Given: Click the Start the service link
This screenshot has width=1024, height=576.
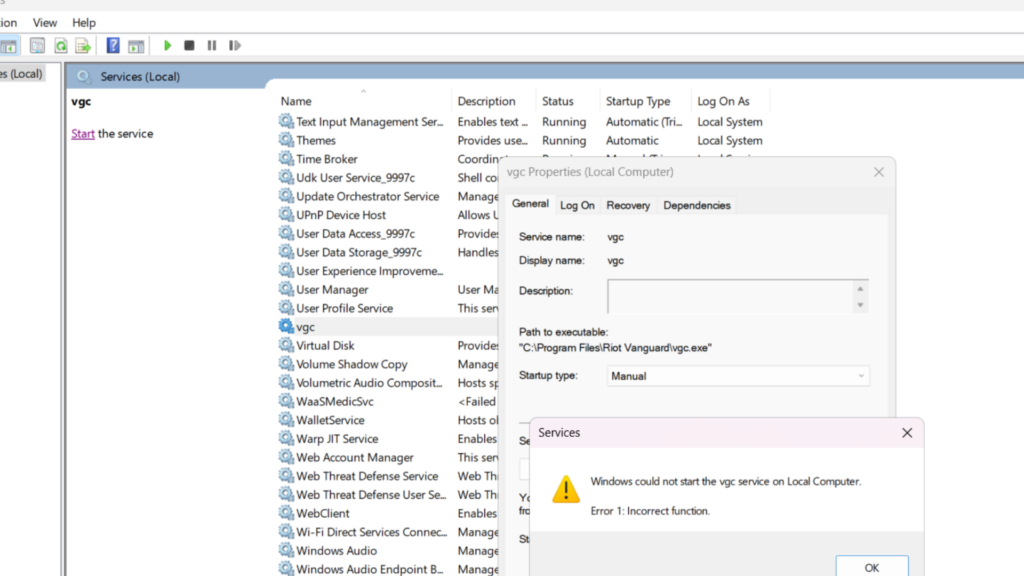Looking at the screenshot, I should [x=83, y=134].
